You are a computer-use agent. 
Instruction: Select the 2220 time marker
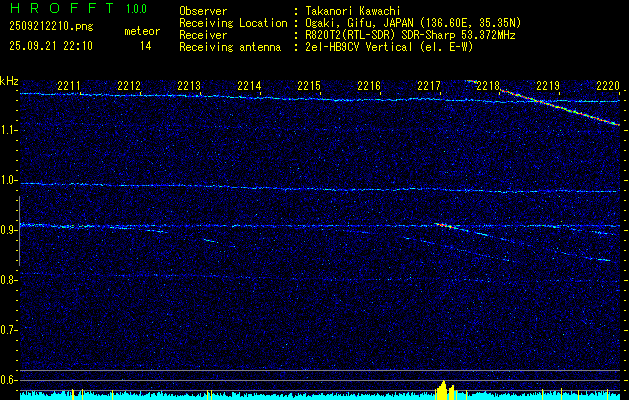(607, 86)
